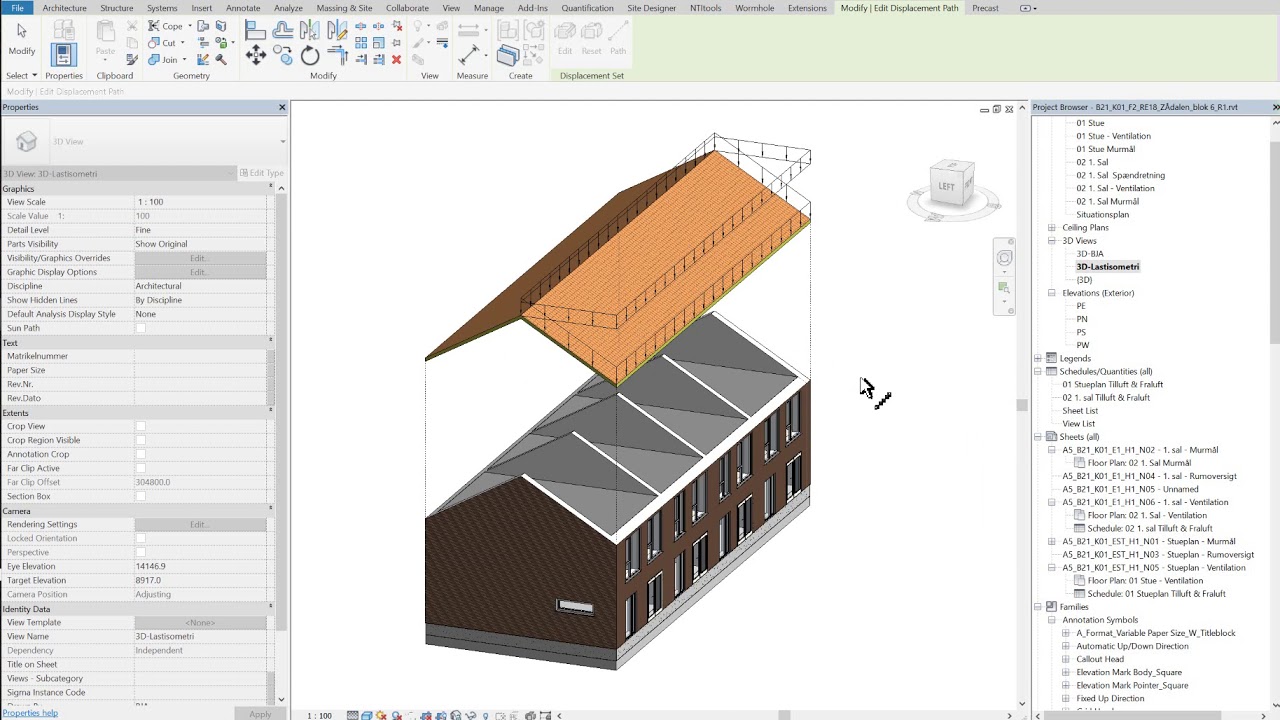
Task: Open the Paste tool in Clipboard
Action: 105,38
